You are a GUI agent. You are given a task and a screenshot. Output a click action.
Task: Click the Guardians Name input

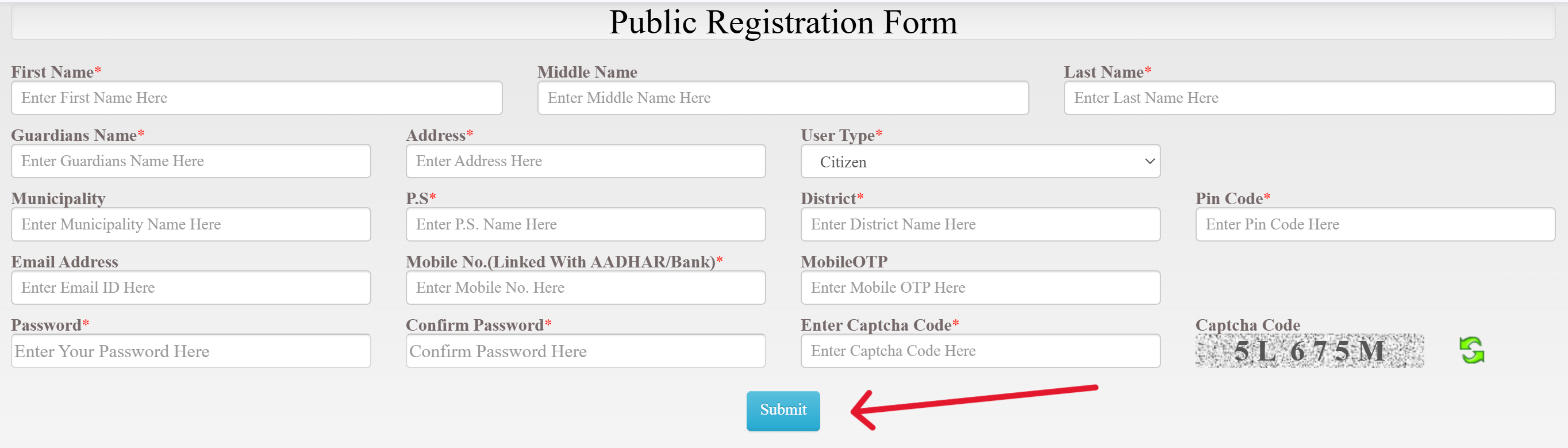tap(190, 160)
